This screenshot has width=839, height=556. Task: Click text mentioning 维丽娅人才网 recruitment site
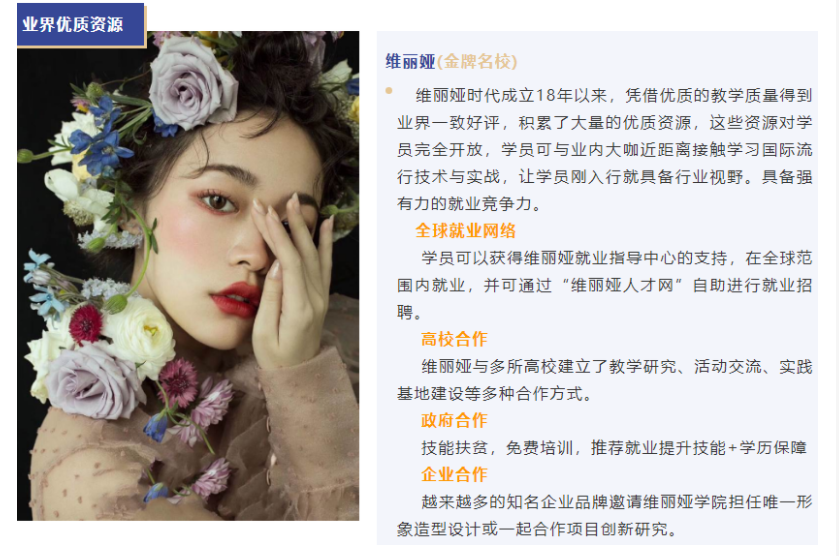[x=605, y=285]
